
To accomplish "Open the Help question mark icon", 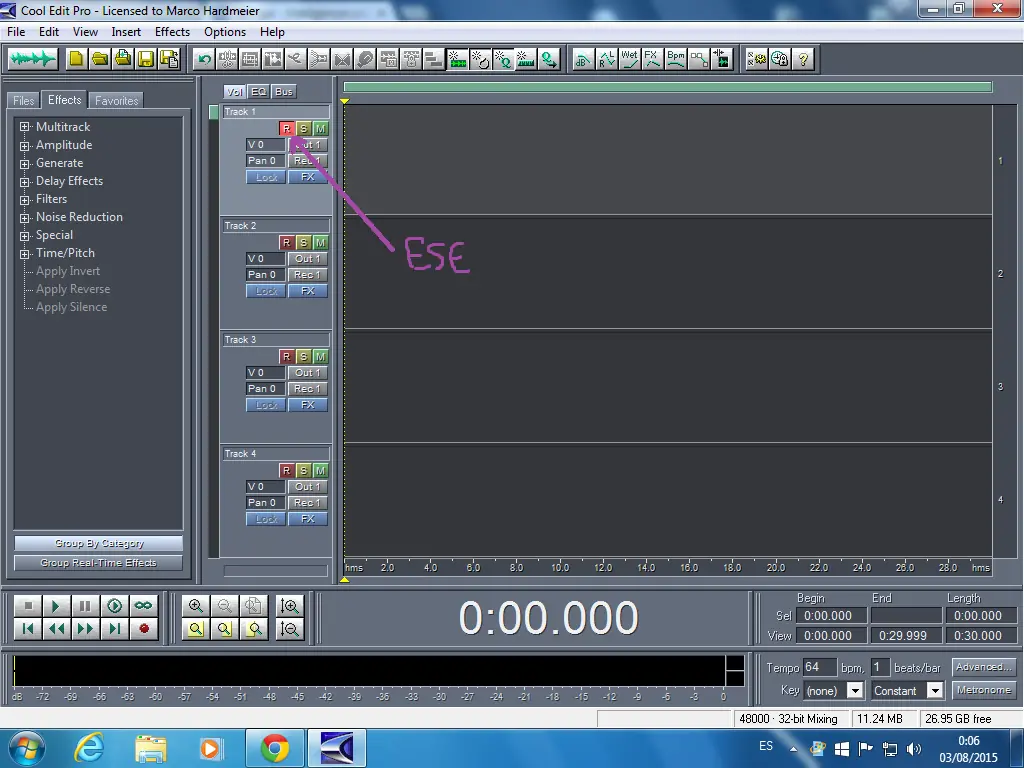I will [x=803, y=59].
